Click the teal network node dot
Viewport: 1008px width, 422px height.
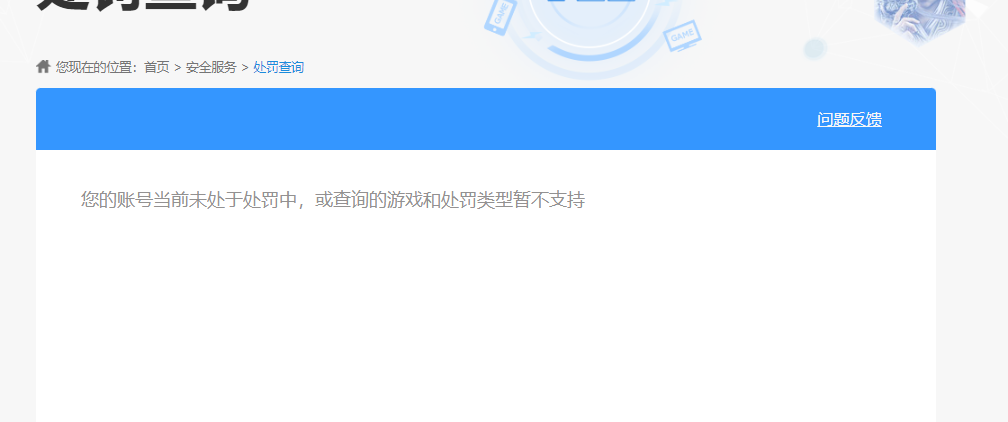coord(814,48)
